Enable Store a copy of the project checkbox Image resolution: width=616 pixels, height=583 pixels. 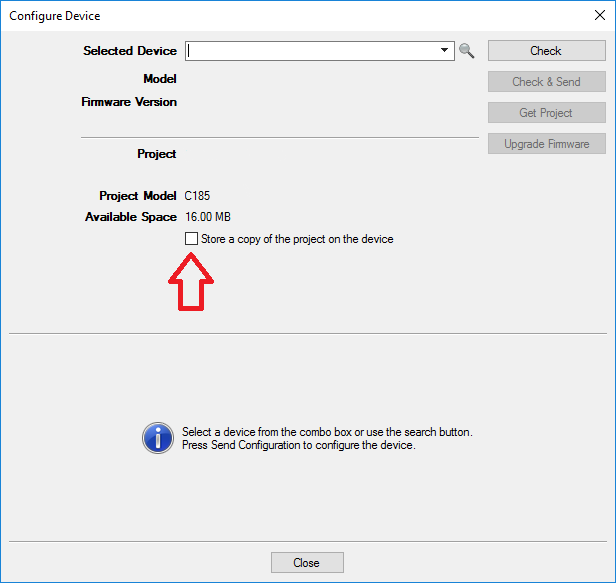tap(191, 239)
